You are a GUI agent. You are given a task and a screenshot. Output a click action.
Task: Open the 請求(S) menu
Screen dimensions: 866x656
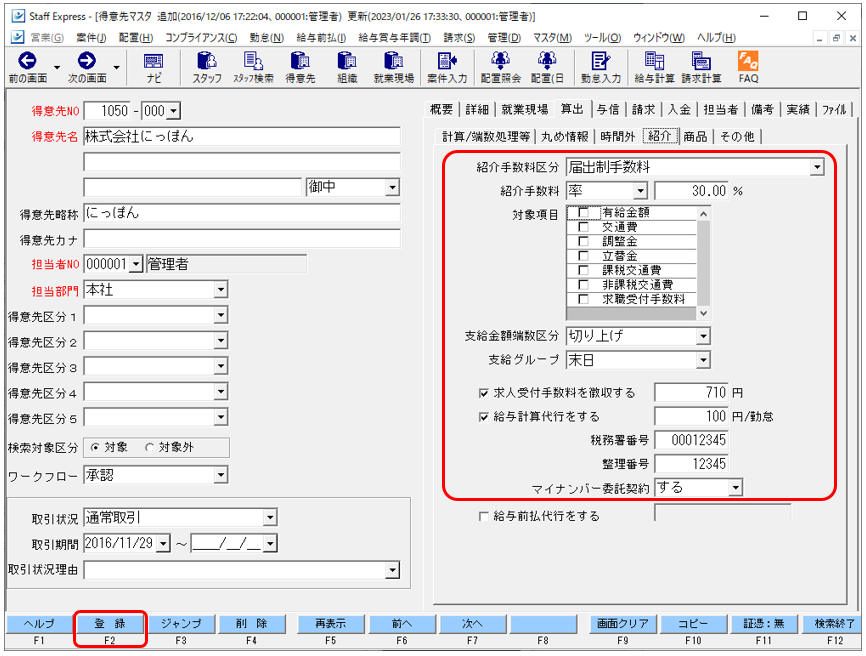pyautogui.click(x=459, y=38)
